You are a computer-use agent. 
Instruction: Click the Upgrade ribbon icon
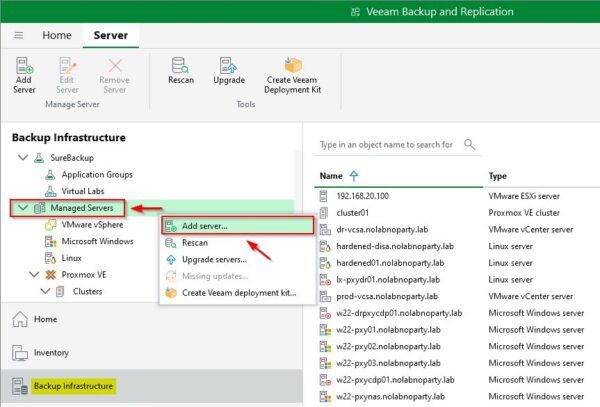coord(228,65)
